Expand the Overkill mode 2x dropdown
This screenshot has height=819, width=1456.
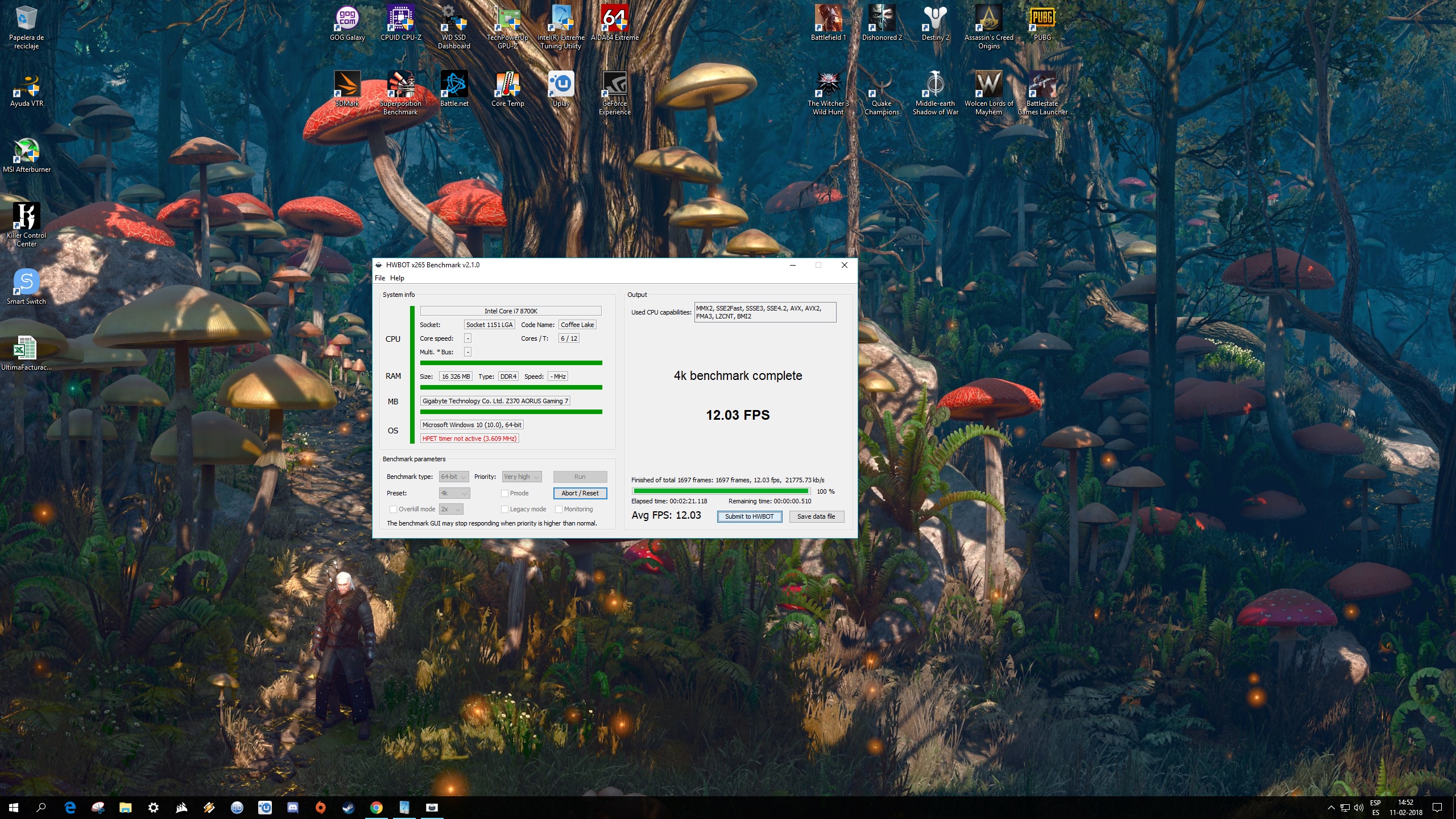[x=451, y=509]
